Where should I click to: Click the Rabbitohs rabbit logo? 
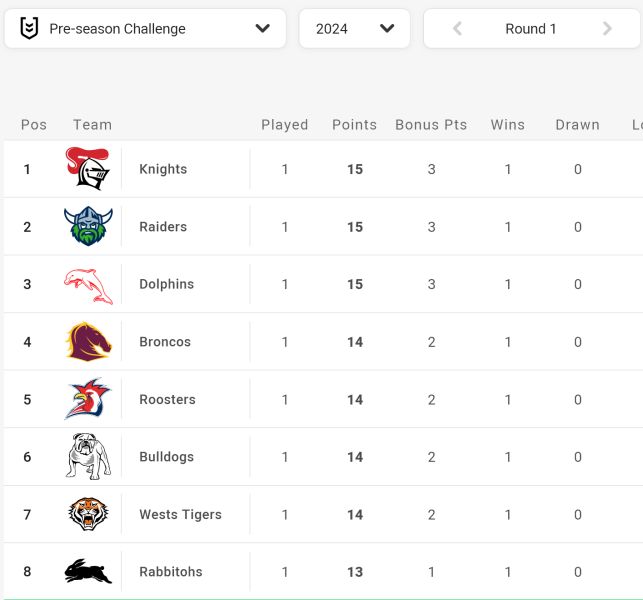pos(88,571)
